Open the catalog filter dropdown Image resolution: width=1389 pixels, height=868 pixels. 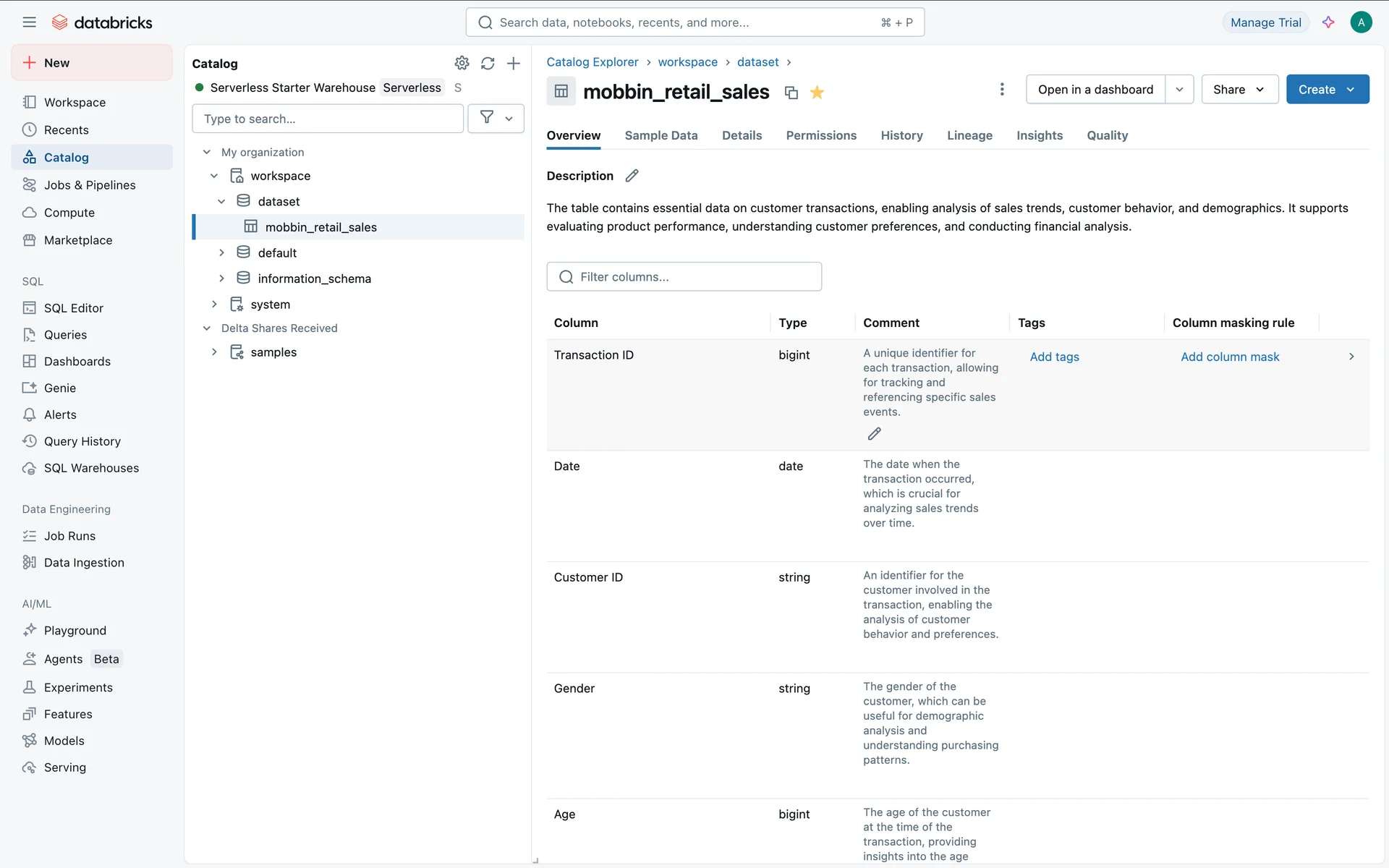(496, 118)
